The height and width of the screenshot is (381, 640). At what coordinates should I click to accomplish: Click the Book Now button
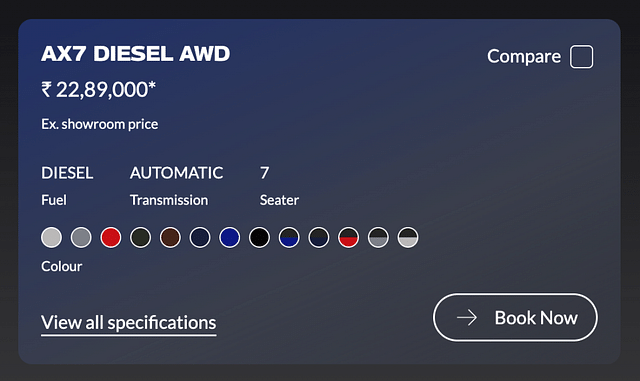pyautogui.click(x=515, y=317)
